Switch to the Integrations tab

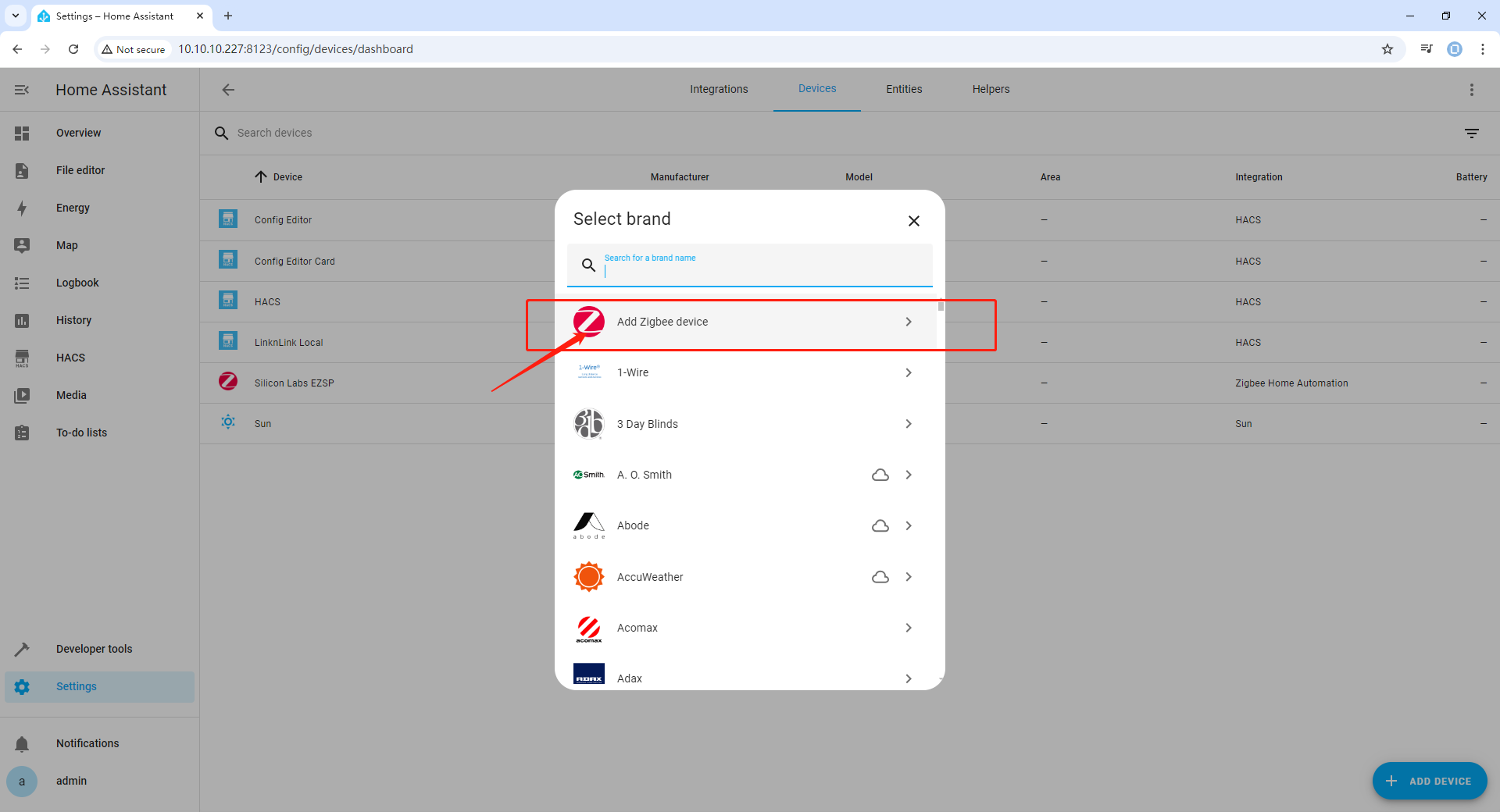coord(719,89)
